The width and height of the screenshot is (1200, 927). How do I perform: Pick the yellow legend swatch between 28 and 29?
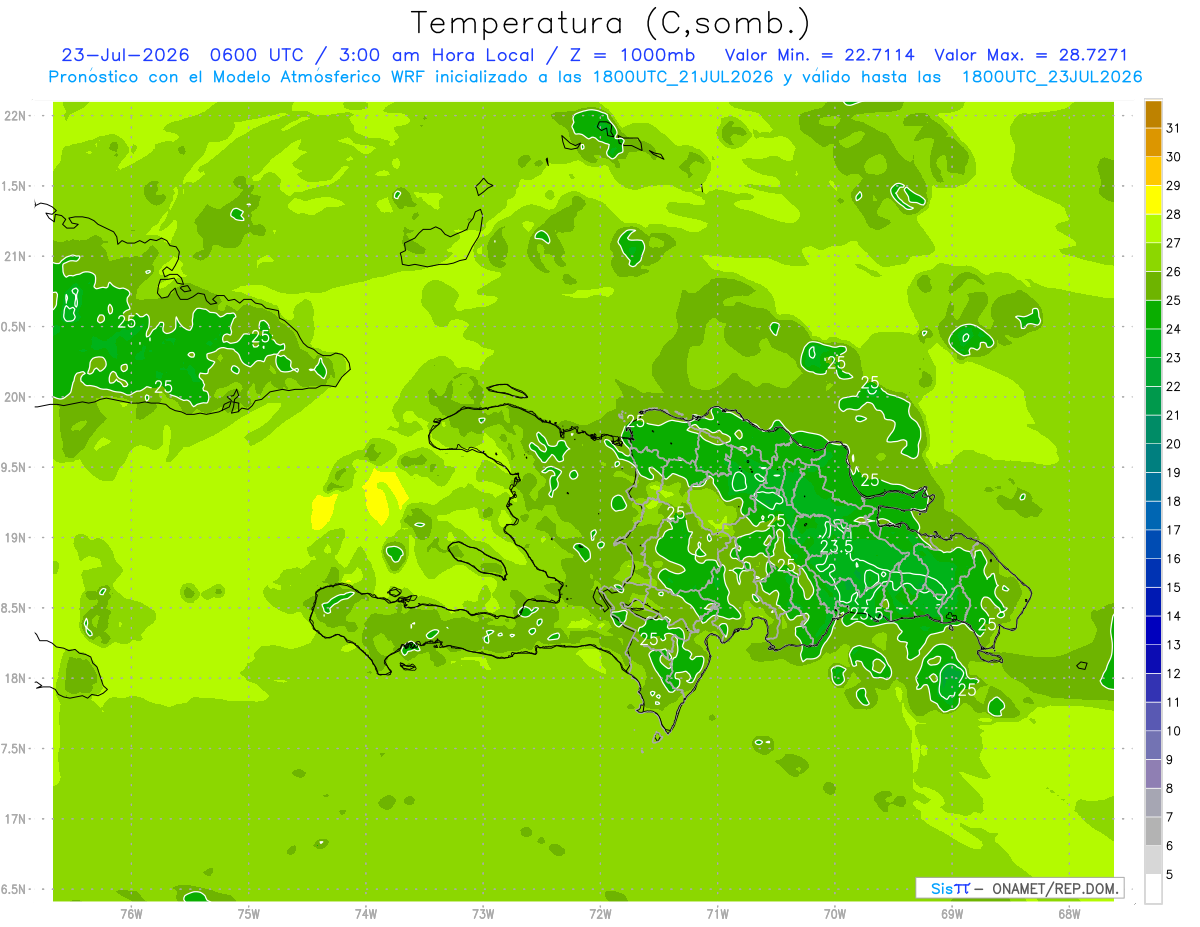pos(1153,200)
